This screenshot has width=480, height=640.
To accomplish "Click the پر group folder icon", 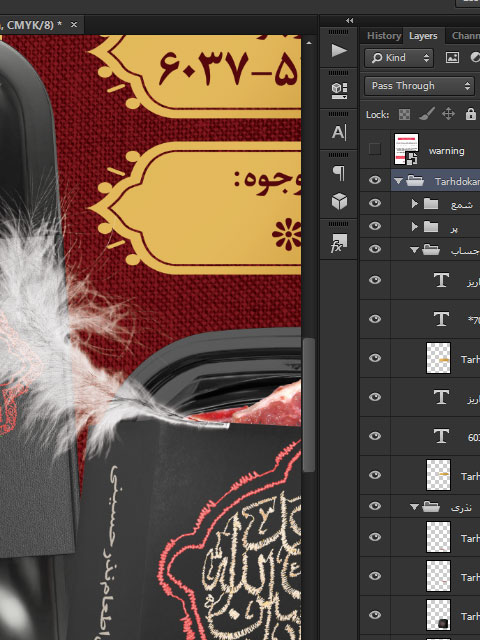I will 431,226.
